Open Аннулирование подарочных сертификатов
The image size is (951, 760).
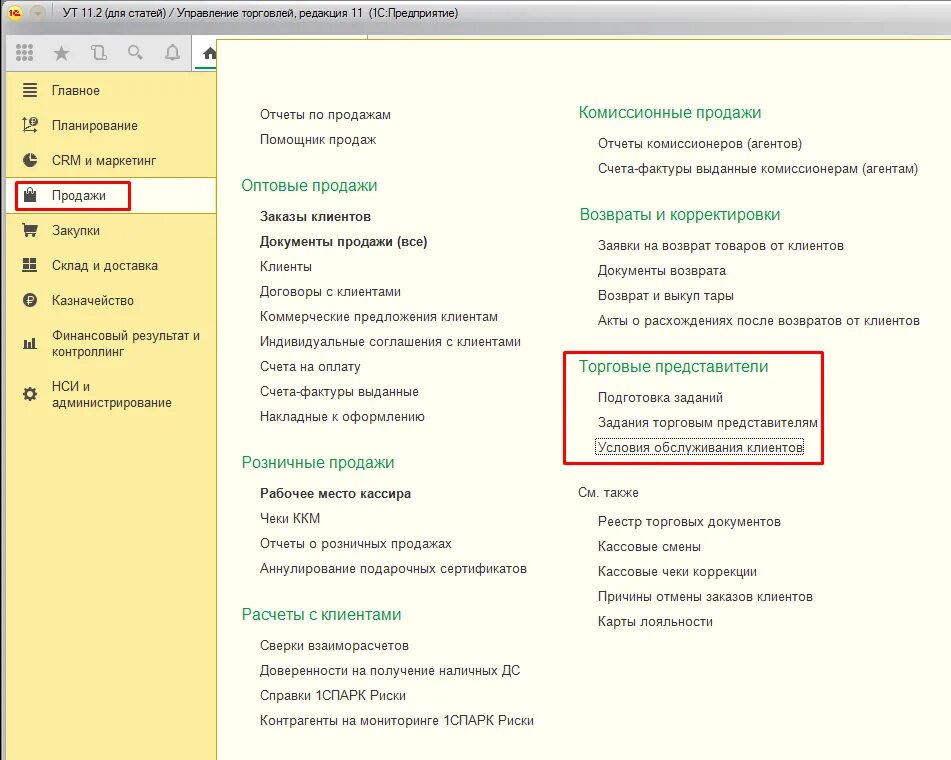point(393,568)
